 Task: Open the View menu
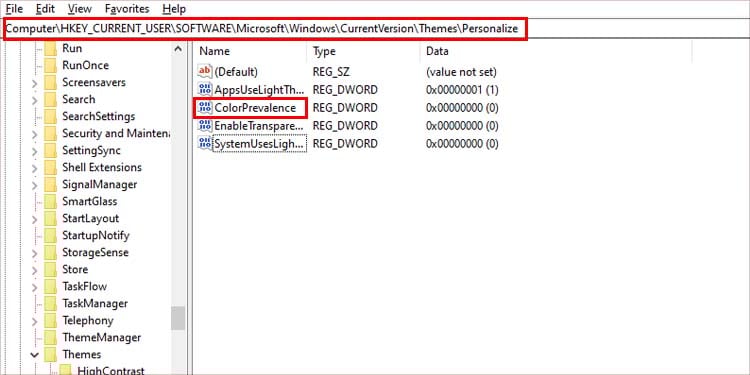(79, 9)
